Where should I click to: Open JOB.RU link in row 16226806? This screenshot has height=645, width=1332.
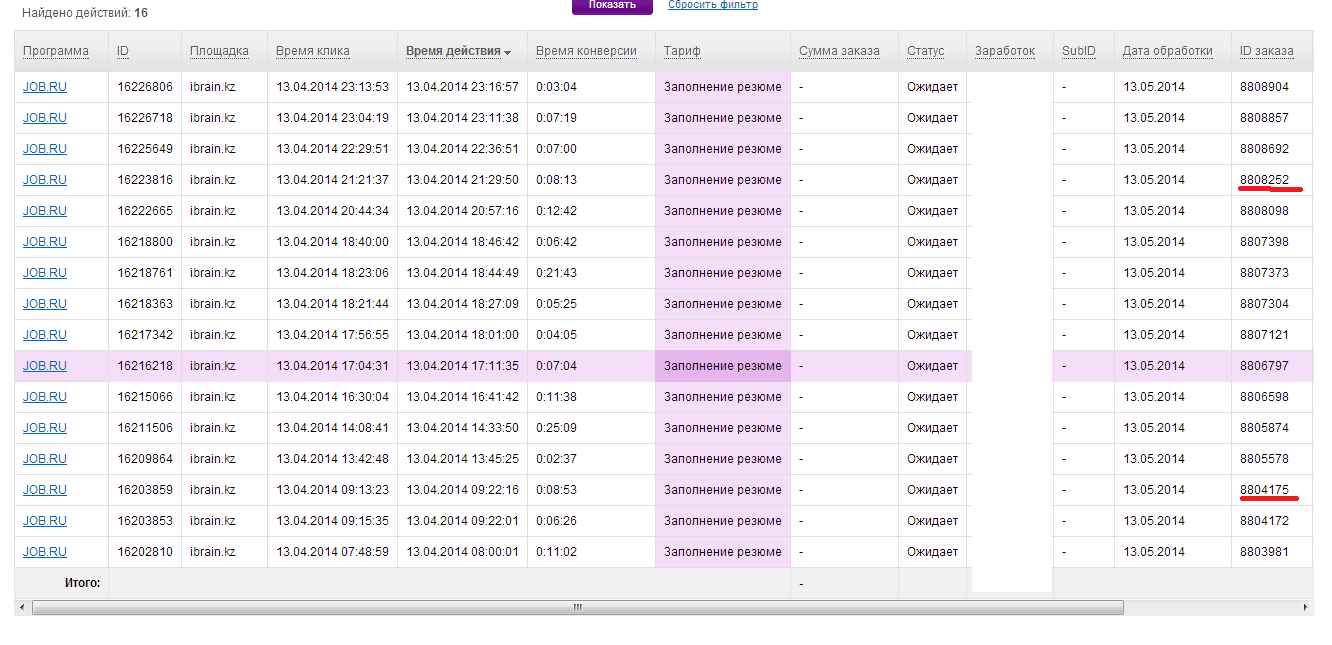tap(45, 87)
